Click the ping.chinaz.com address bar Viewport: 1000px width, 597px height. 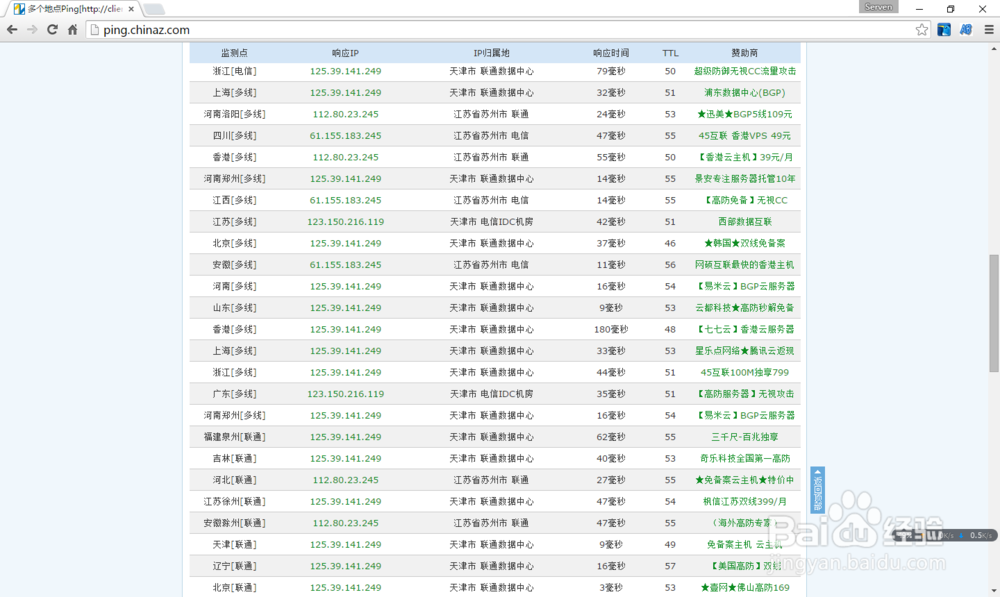(x=500, y=30)
